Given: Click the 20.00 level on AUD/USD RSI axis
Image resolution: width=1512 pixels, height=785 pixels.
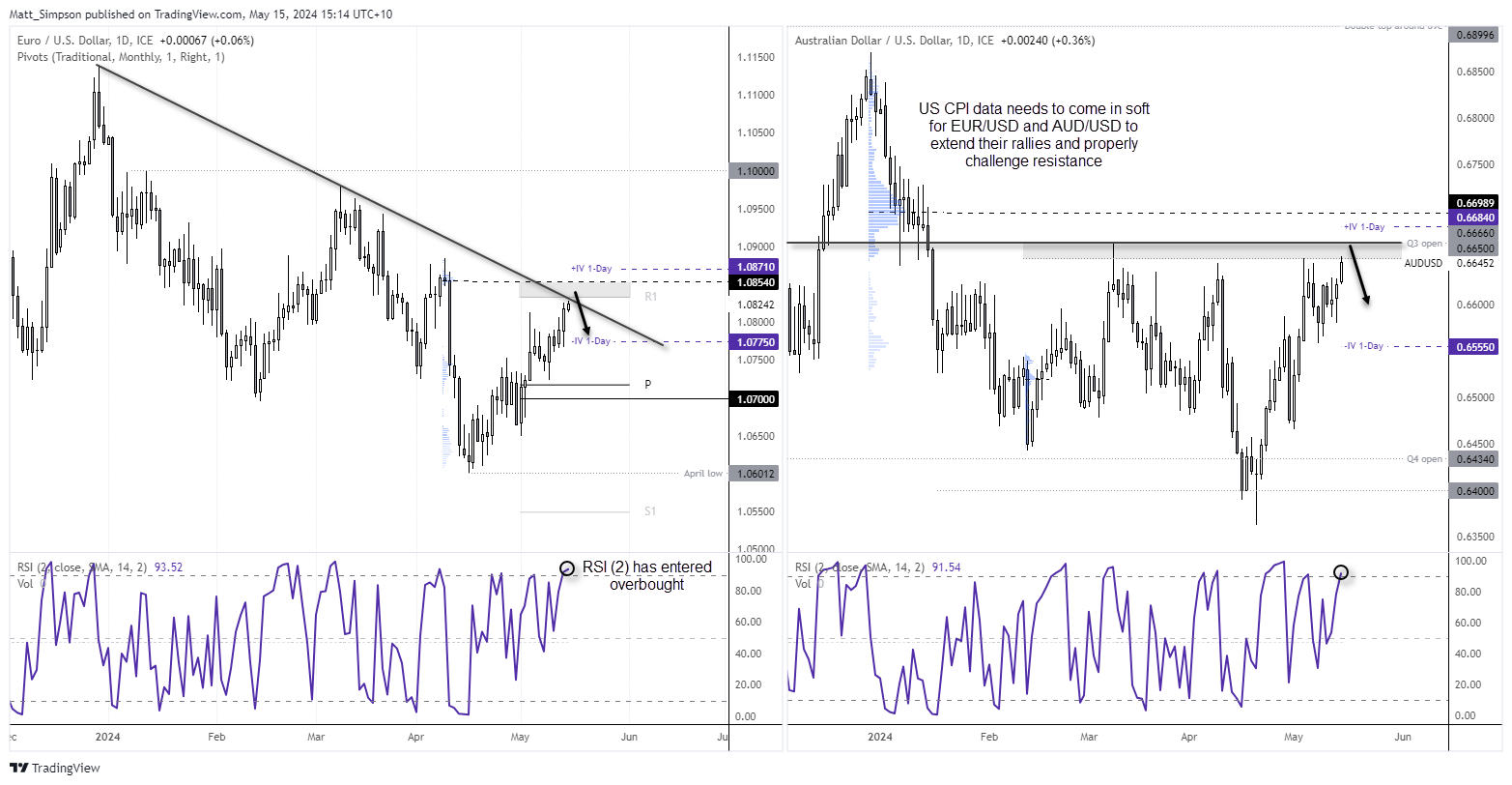Looking at the screenshot, I should coord(1468,684).
